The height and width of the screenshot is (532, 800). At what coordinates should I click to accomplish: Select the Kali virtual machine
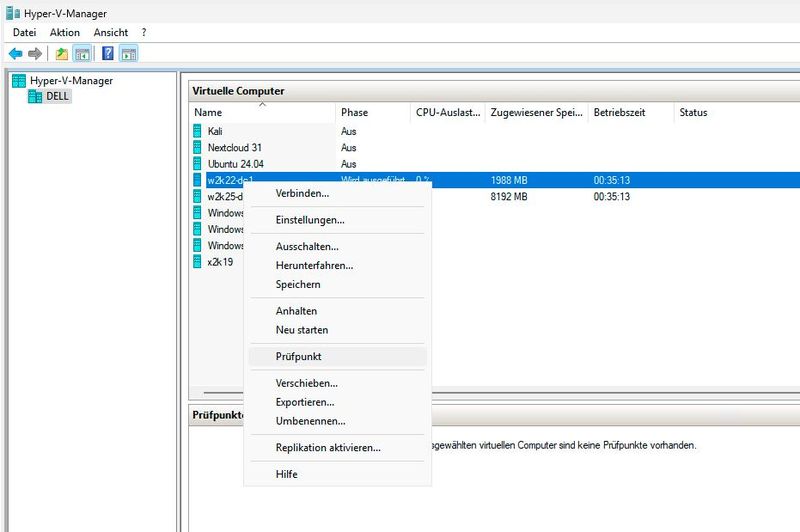tap(215, 131)
